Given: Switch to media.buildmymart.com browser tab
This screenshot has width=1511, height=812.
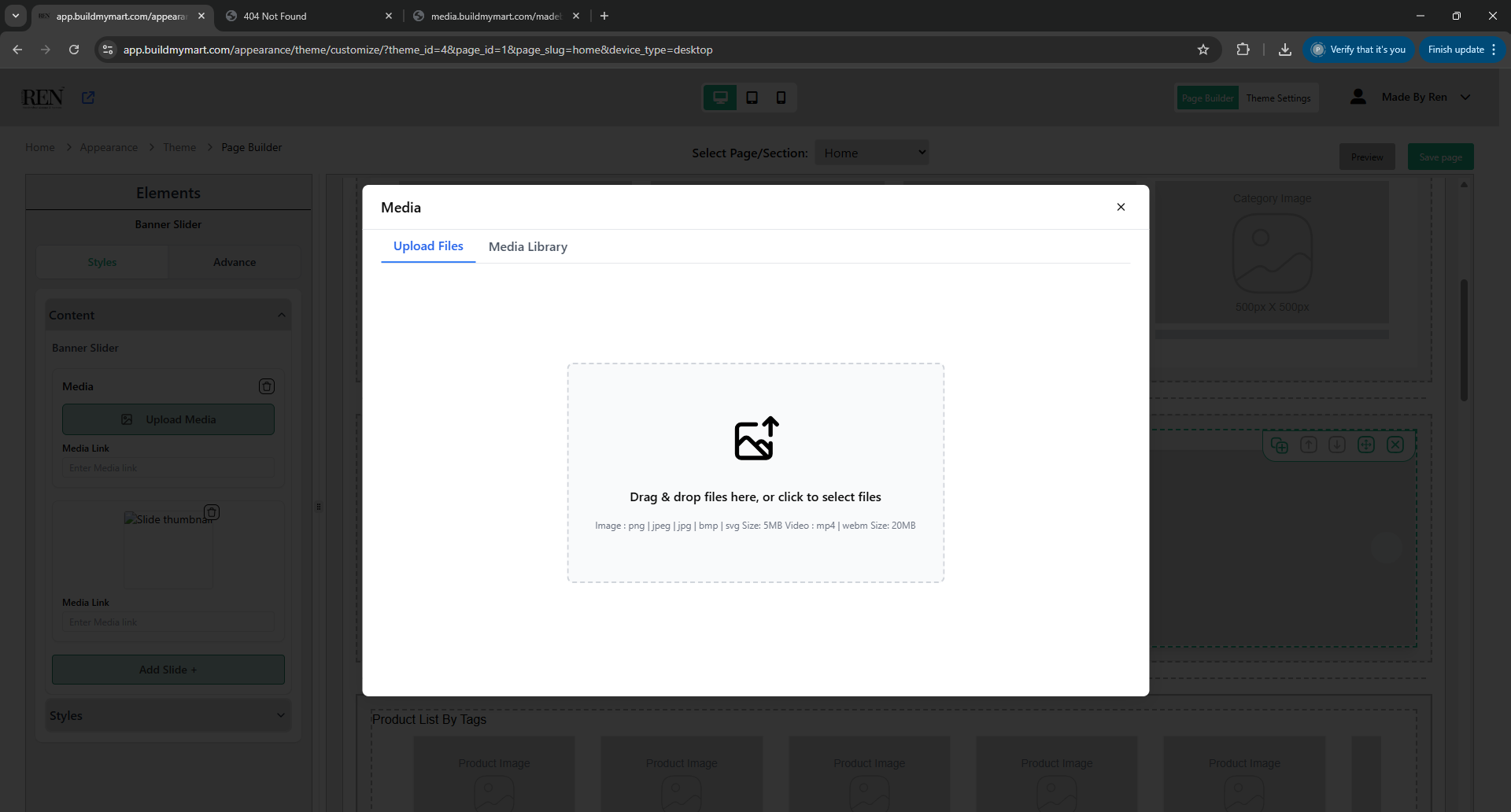Looking at the screenshot, I should [496, 16].
